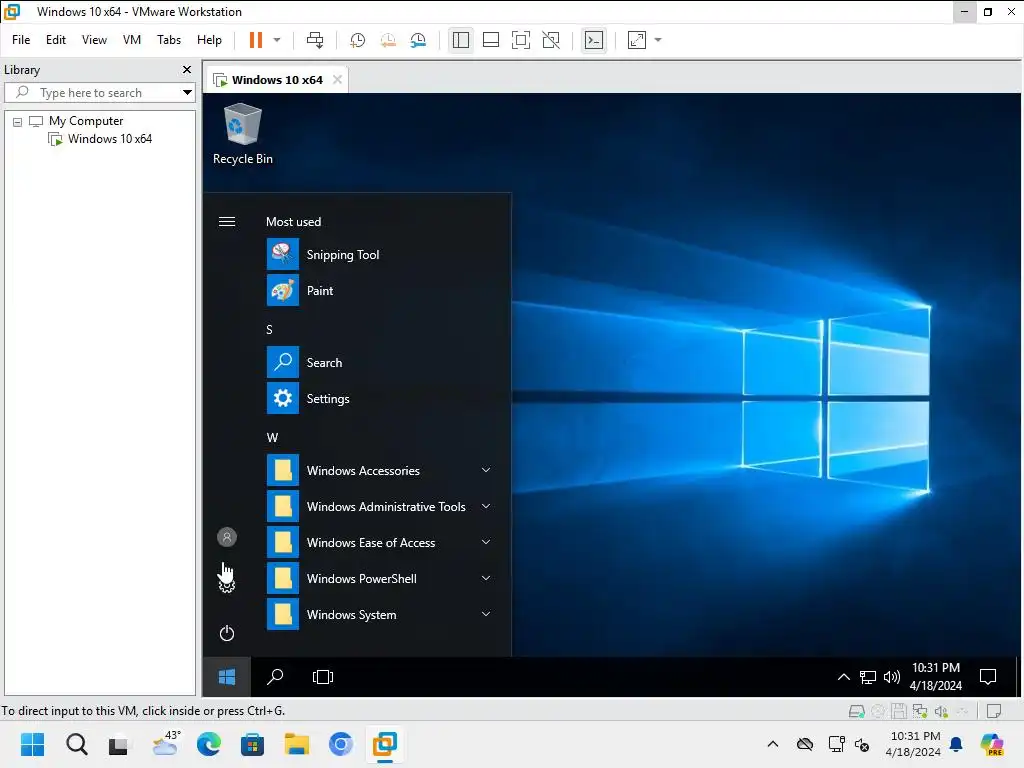
Task: Revert VM to previous snapshot icon
Action: (x=388, y=40)
